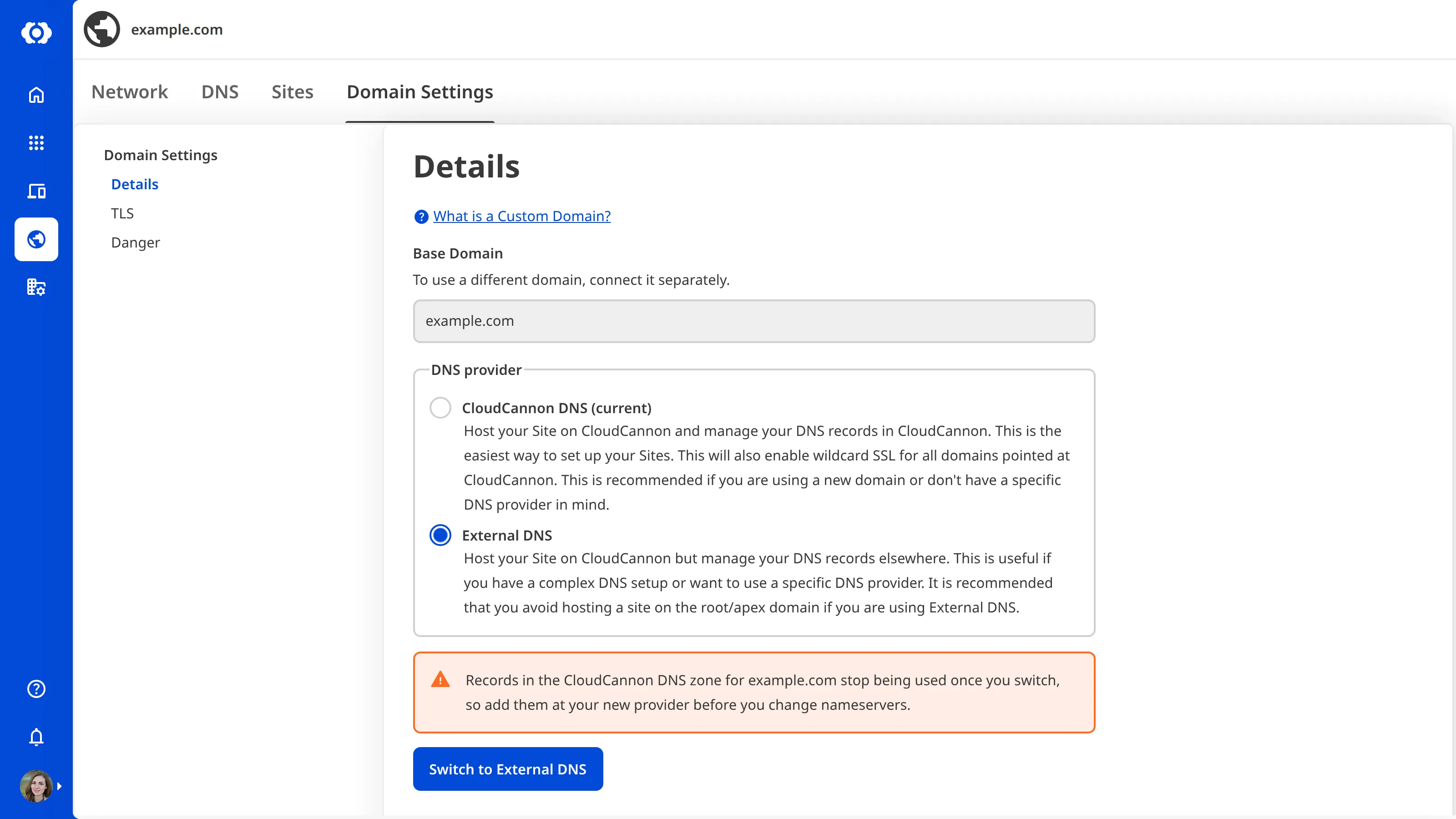Open TLS in the settings sidebar
Screen dimensions: 1456x819
point(122,214)
